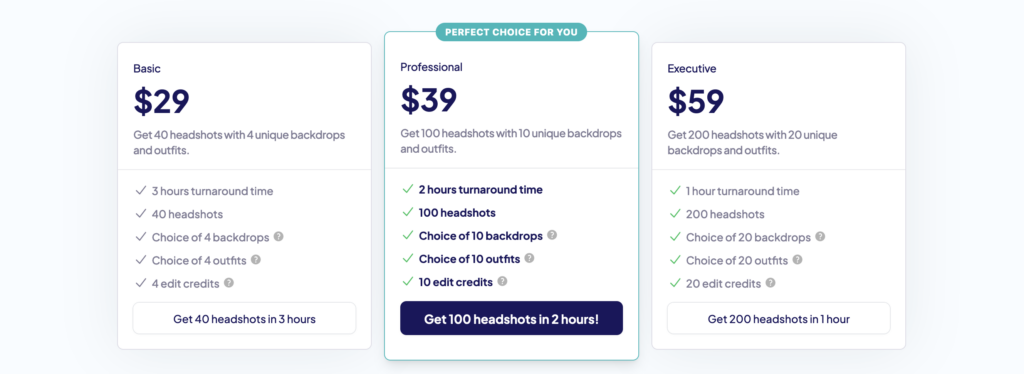Show info for Choice of 10 outfits

pyautogui.click(x=529, y=258)
